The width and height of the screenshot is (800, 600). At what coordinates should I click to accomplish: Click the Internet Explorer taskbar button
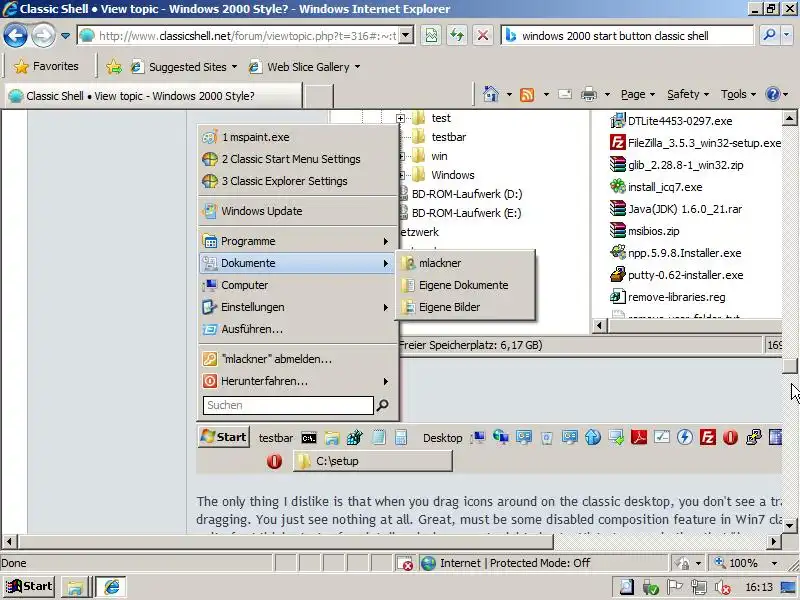tap(111, 587)
